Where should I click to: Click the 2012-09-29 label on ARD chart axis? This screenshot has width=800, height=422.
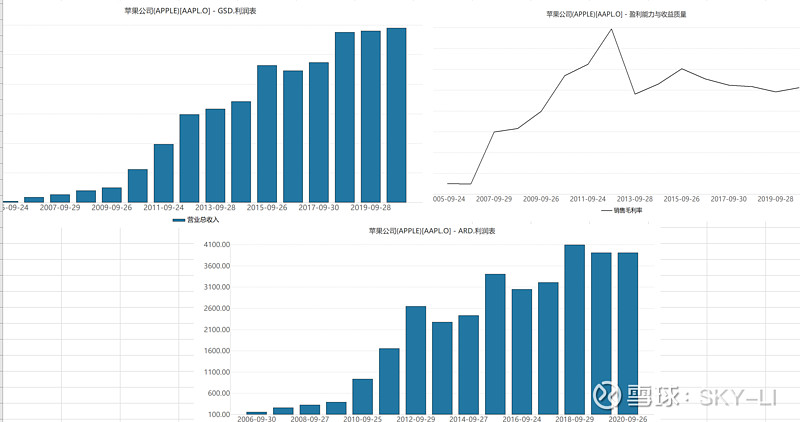(416, 418)
